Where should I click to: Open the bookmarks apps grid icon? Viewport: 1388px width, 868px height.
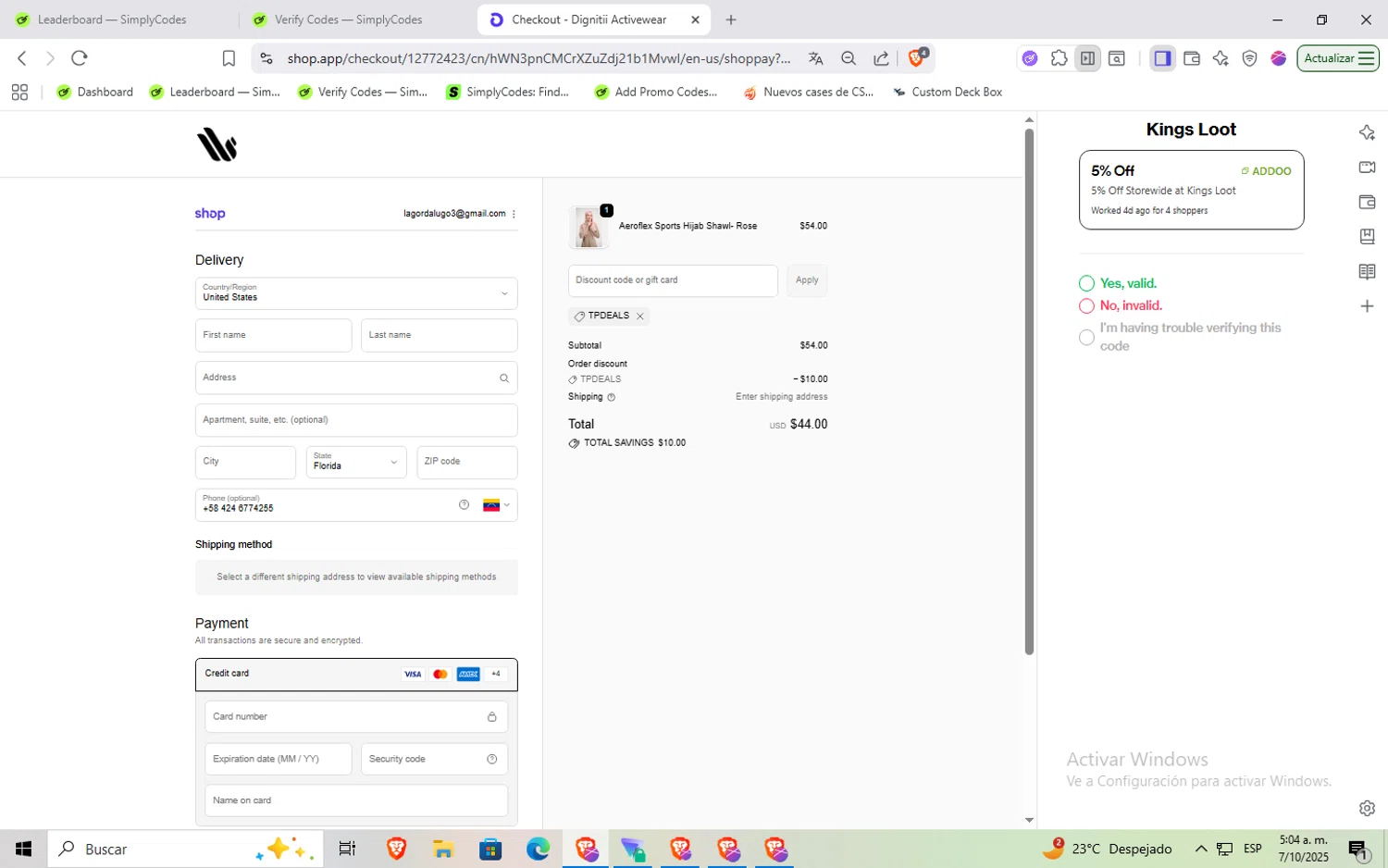[x=19, y=92]
